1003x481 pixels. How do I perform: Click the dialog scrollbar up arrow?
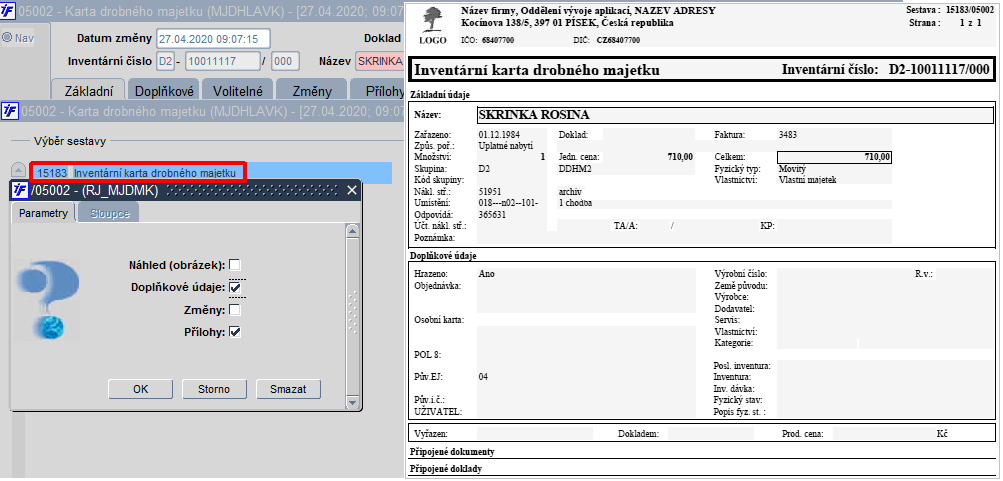coord(351,230)
